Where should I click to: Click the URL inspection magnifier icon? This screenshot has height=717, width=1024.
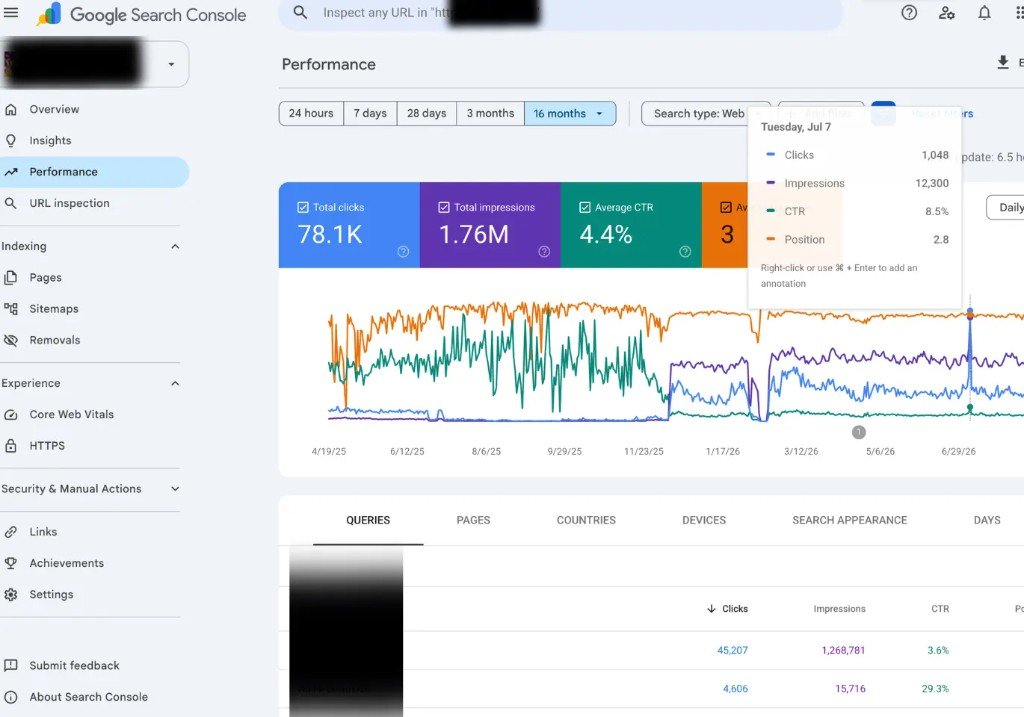click(11, 203)
